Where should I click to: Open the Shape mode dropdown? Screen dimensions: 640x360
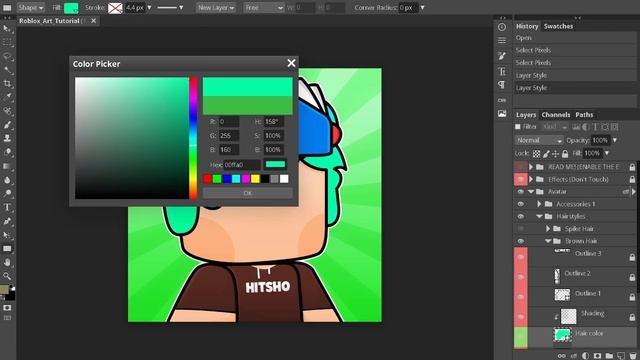[31, 8]
